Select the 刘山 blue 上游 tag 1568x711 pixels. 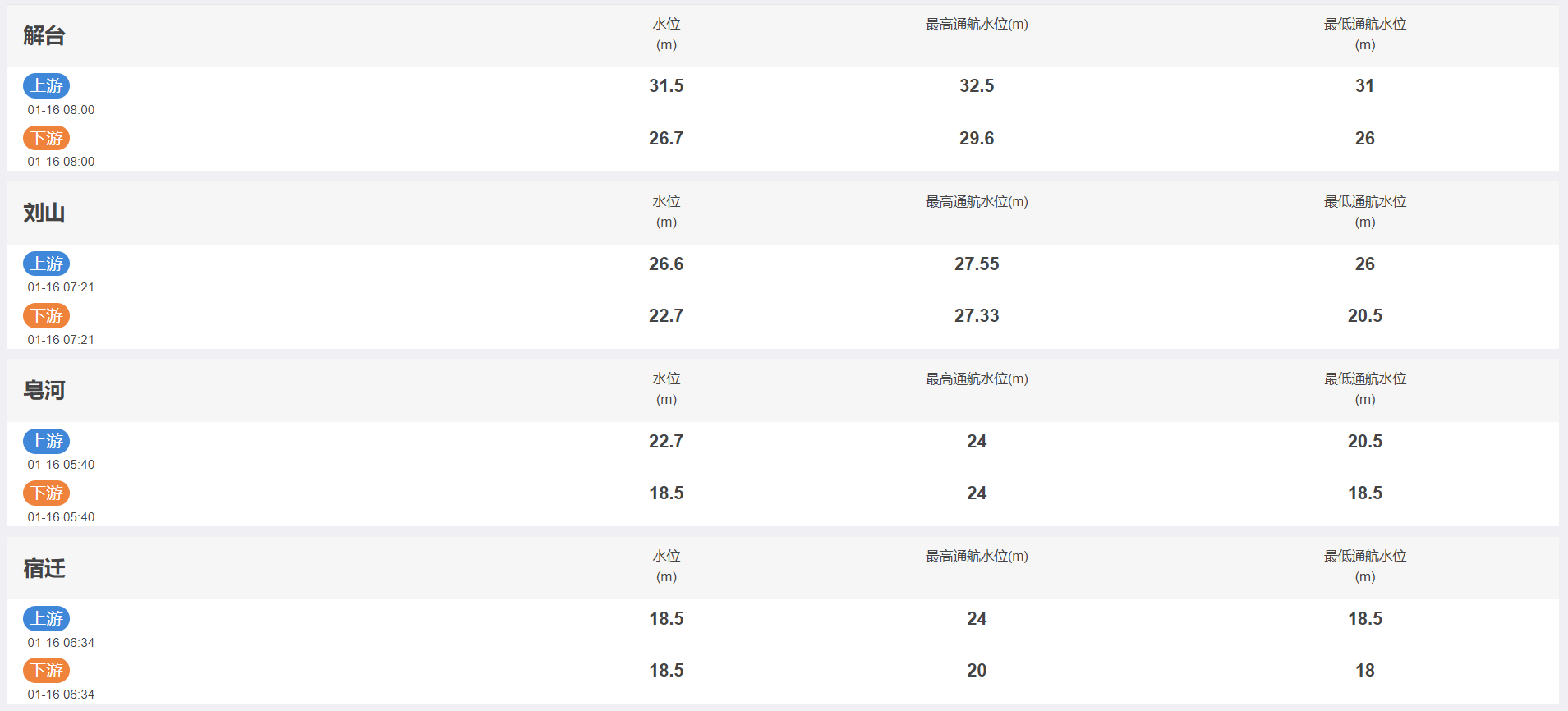point(46,264)
